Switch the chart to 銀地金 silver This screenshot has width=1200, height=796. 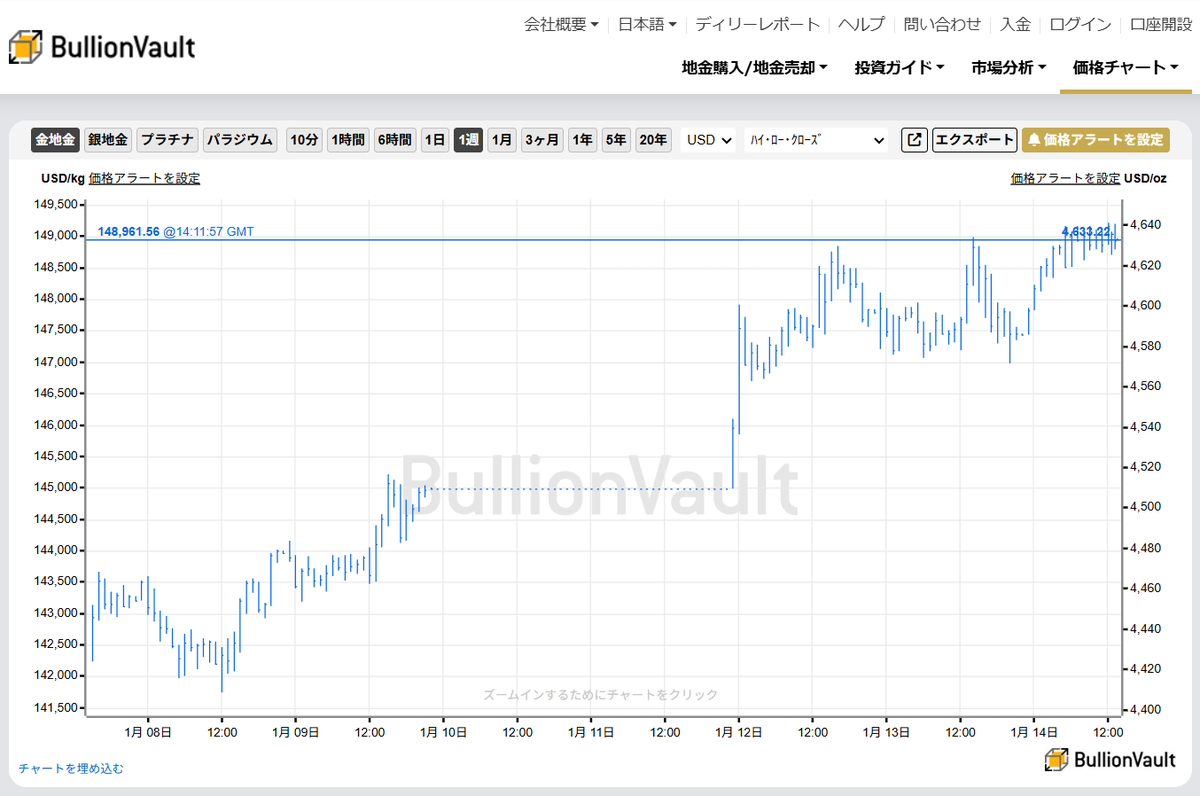tap(108, 140)
